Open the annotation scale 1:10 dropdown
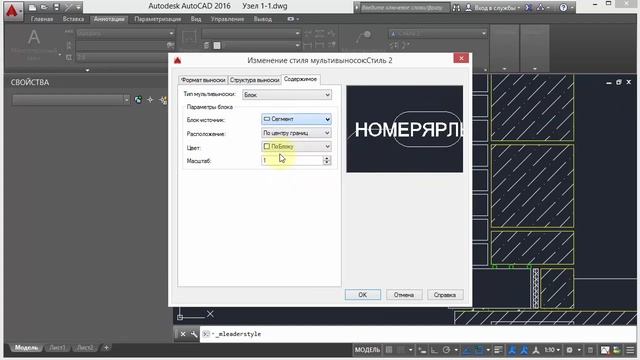The height and width of the screenshot is (360, 640). [x=553, y=350]
